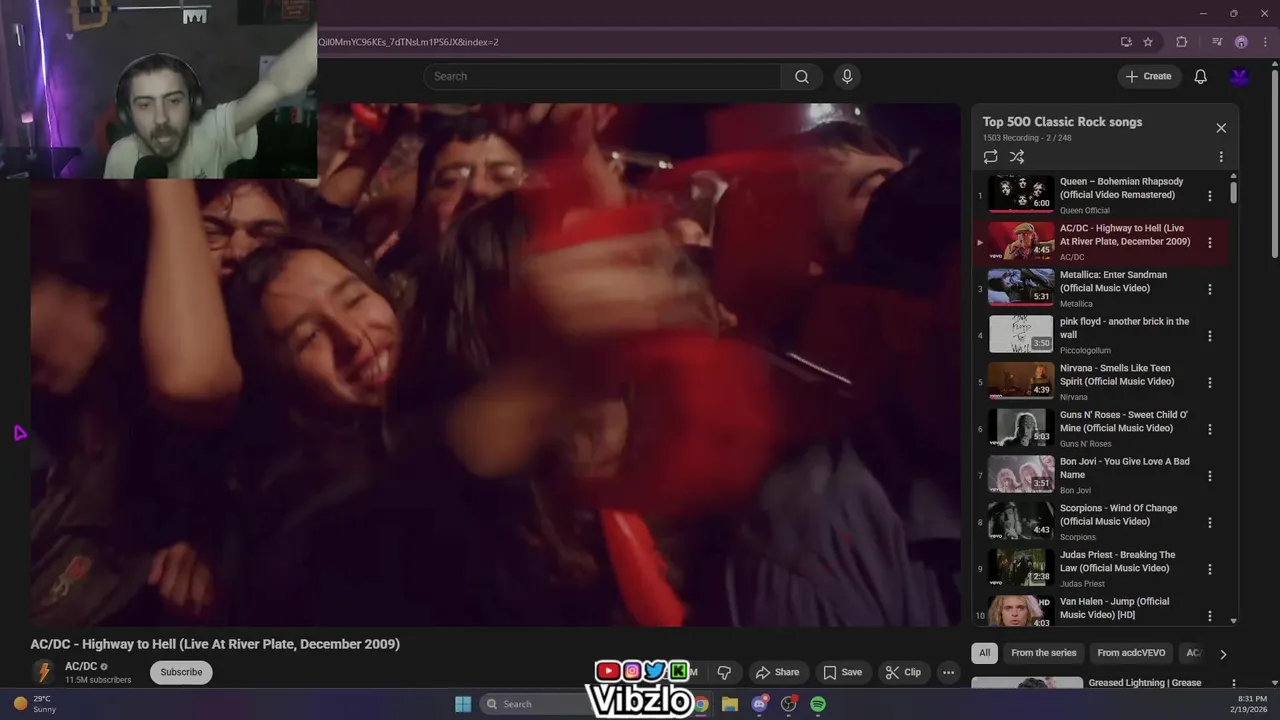Open File Explorer from taskbar
The height and width of the screenshot is (720, 1280).
pyautogui.click(x=730, y=704)
